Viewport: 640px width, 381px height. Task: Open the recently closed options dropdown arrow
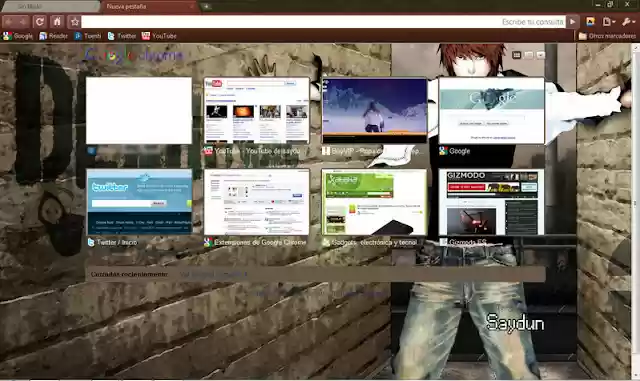point(541,55)
